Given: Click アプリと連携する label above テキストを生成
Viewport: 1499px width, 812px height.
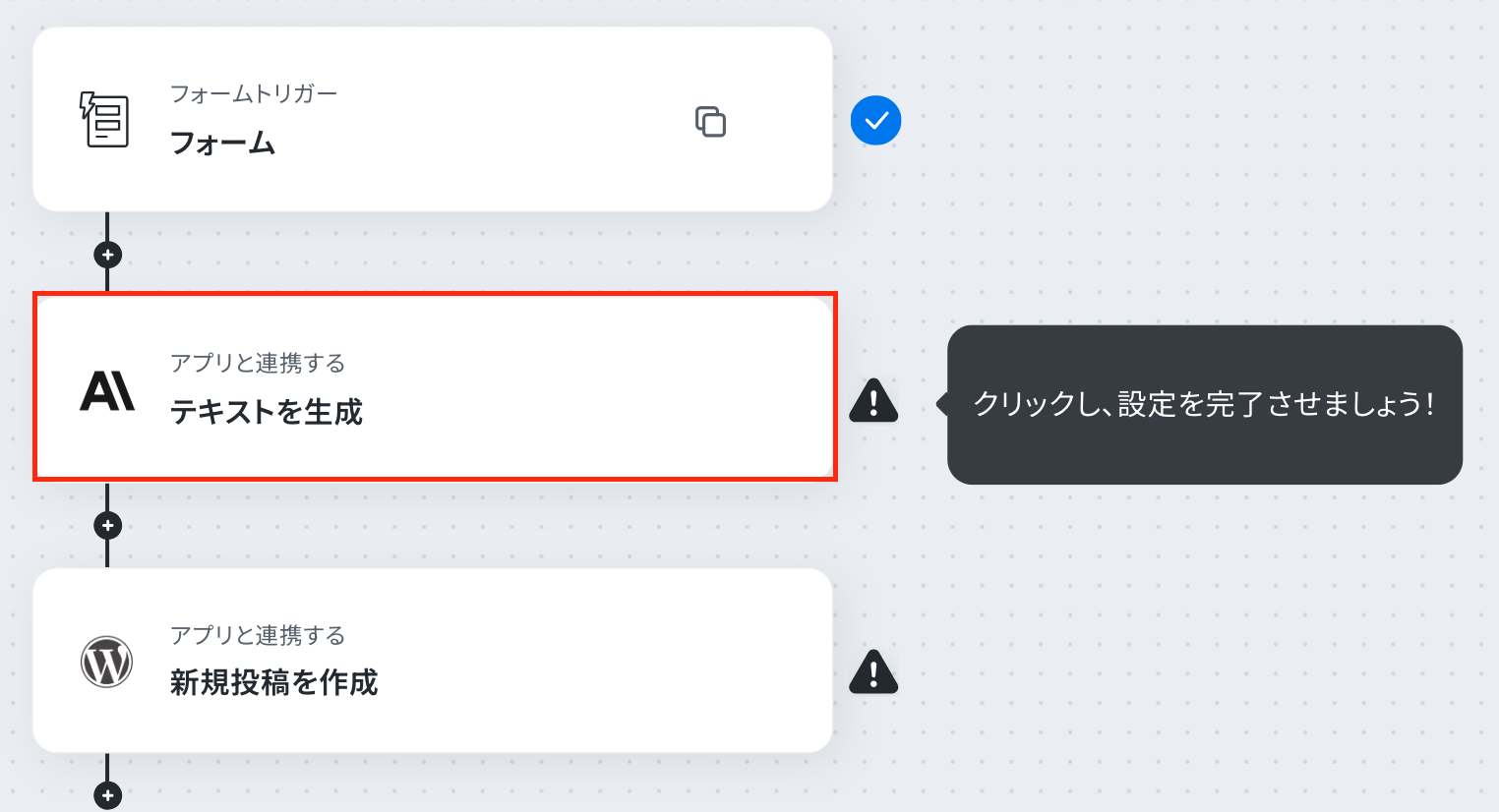Looking at the screenshot, I should (x=258, y=363).
